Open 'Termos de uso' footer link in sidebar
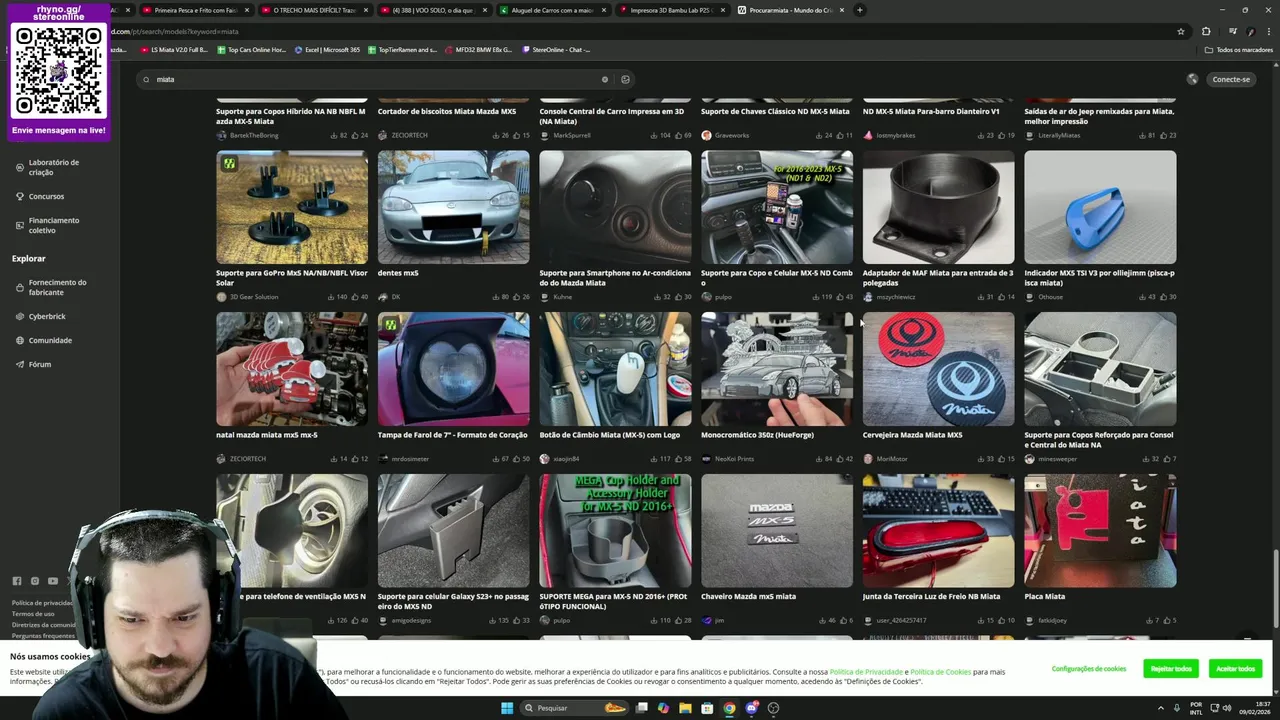 pos(33,614)
